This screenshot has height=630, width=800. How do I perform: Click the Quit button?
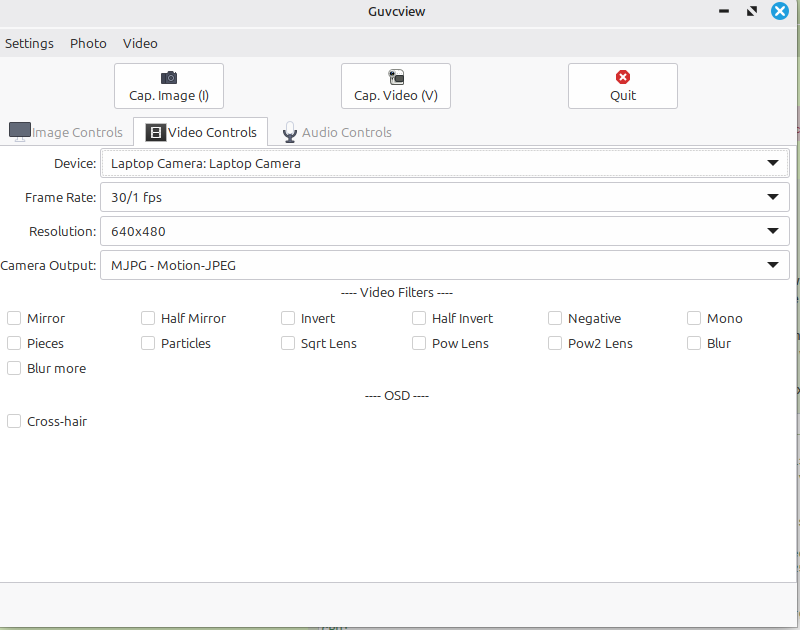tap(622, 86)
